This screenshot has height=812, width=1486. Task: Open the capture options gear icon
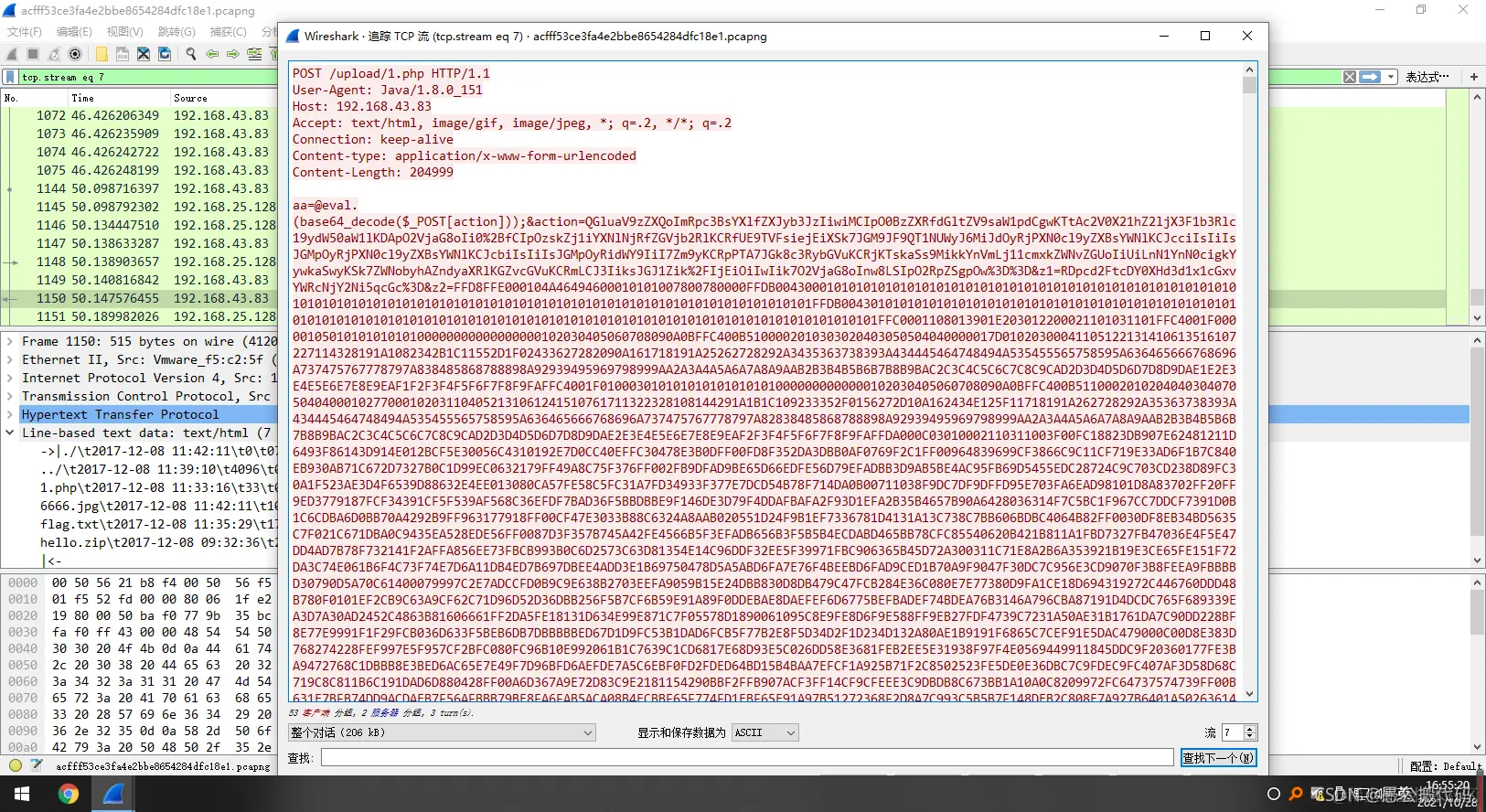pos(75,54)
